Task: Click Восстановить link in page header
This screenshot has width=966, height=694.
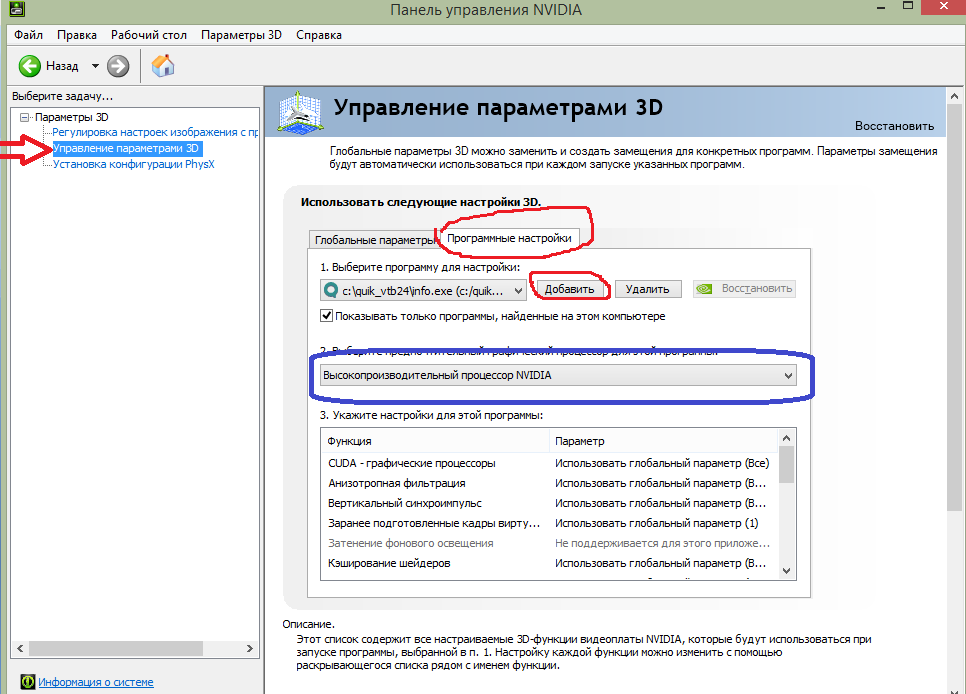Action: tap(894, 126)
